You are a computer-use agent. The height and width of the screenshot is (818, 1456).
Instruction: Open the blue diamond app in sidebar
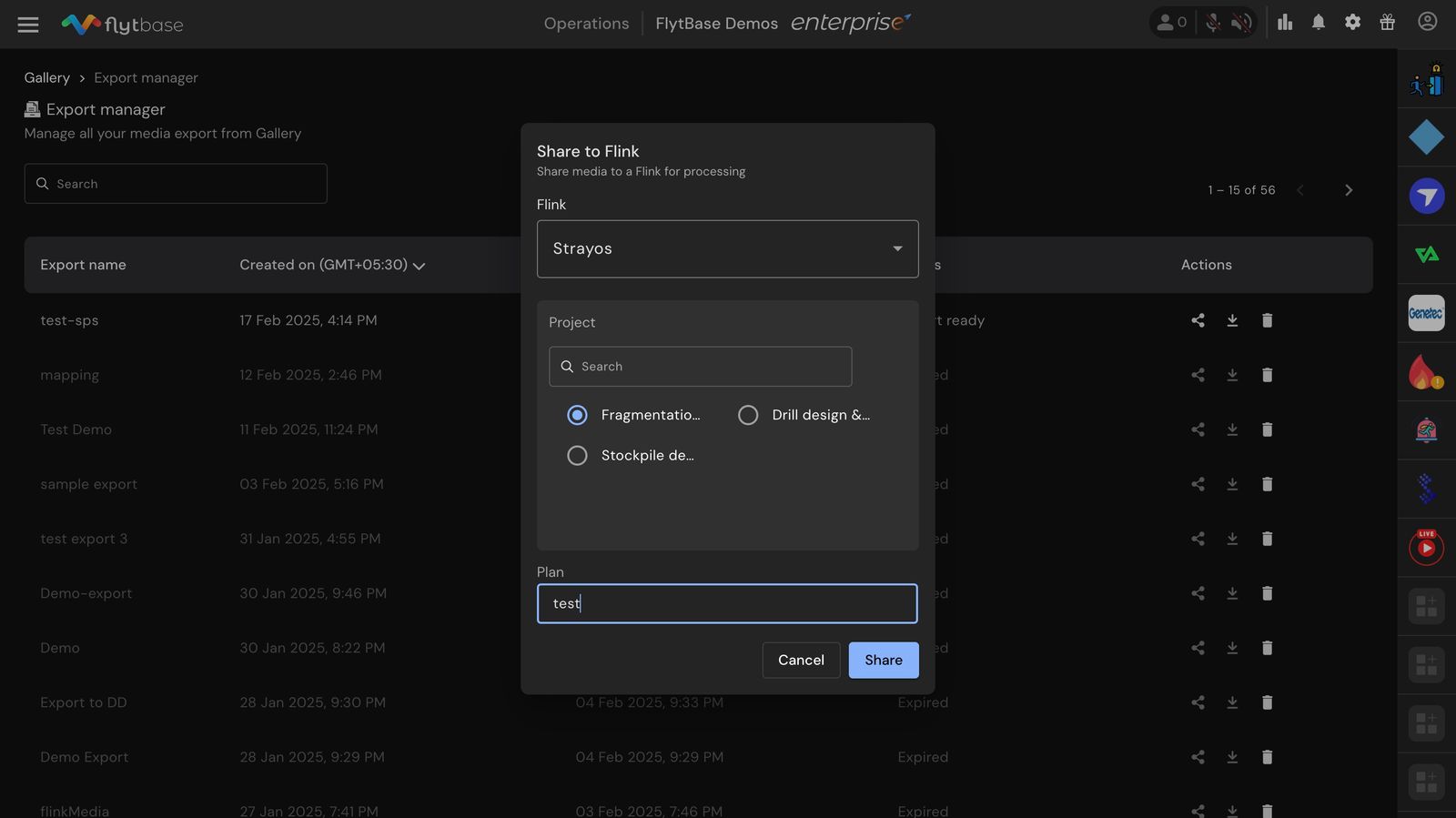point(1426,137)
